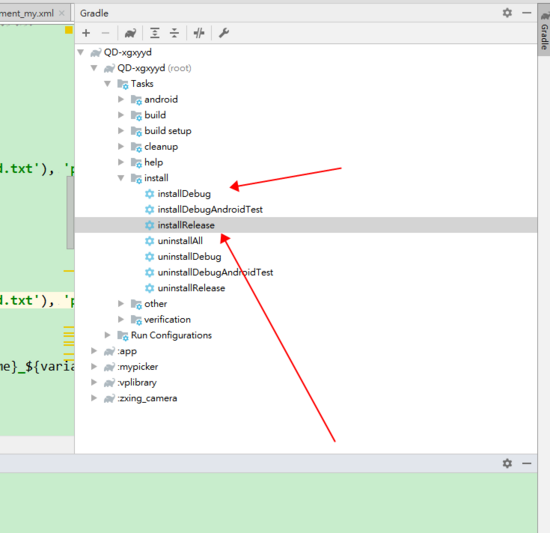Collapse the Tasks folder
The height and width of the screenshot is (533, 550).
pyautogui.click(x=108, y=84)
